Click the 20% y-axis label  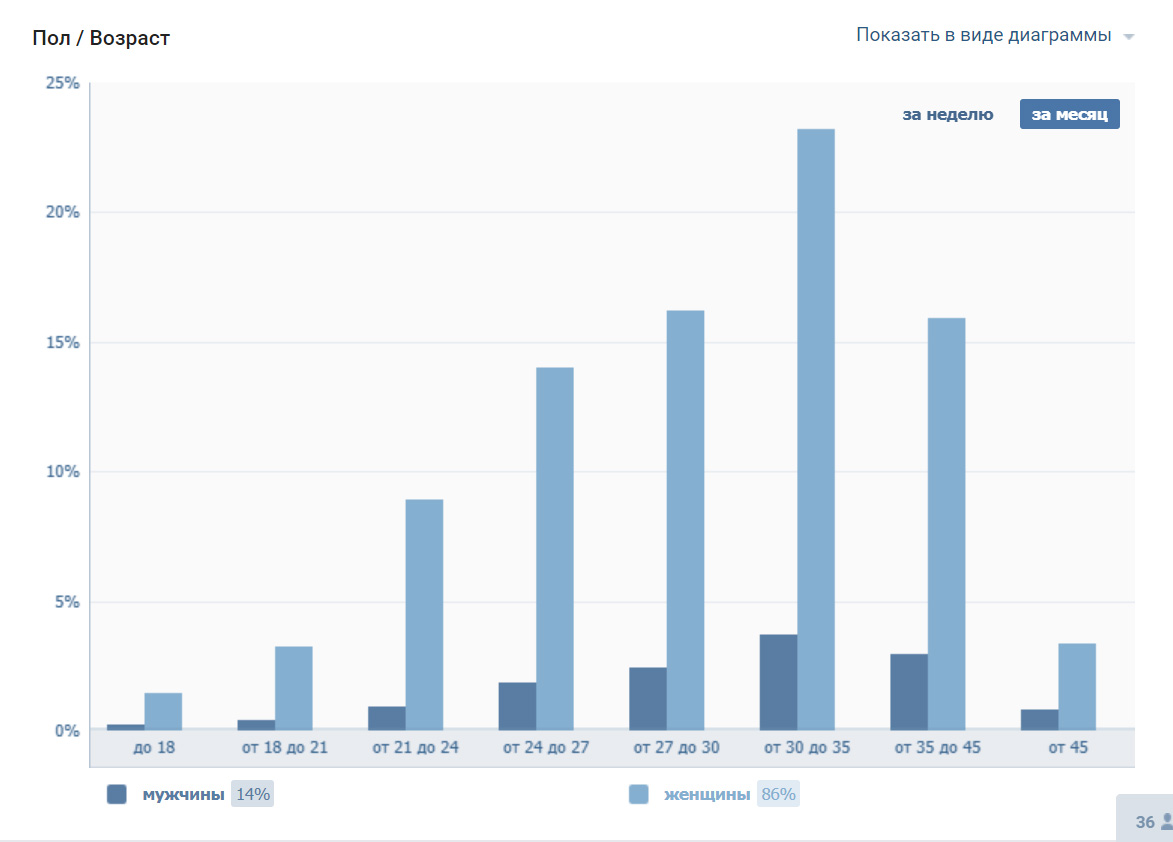point(62,212)
